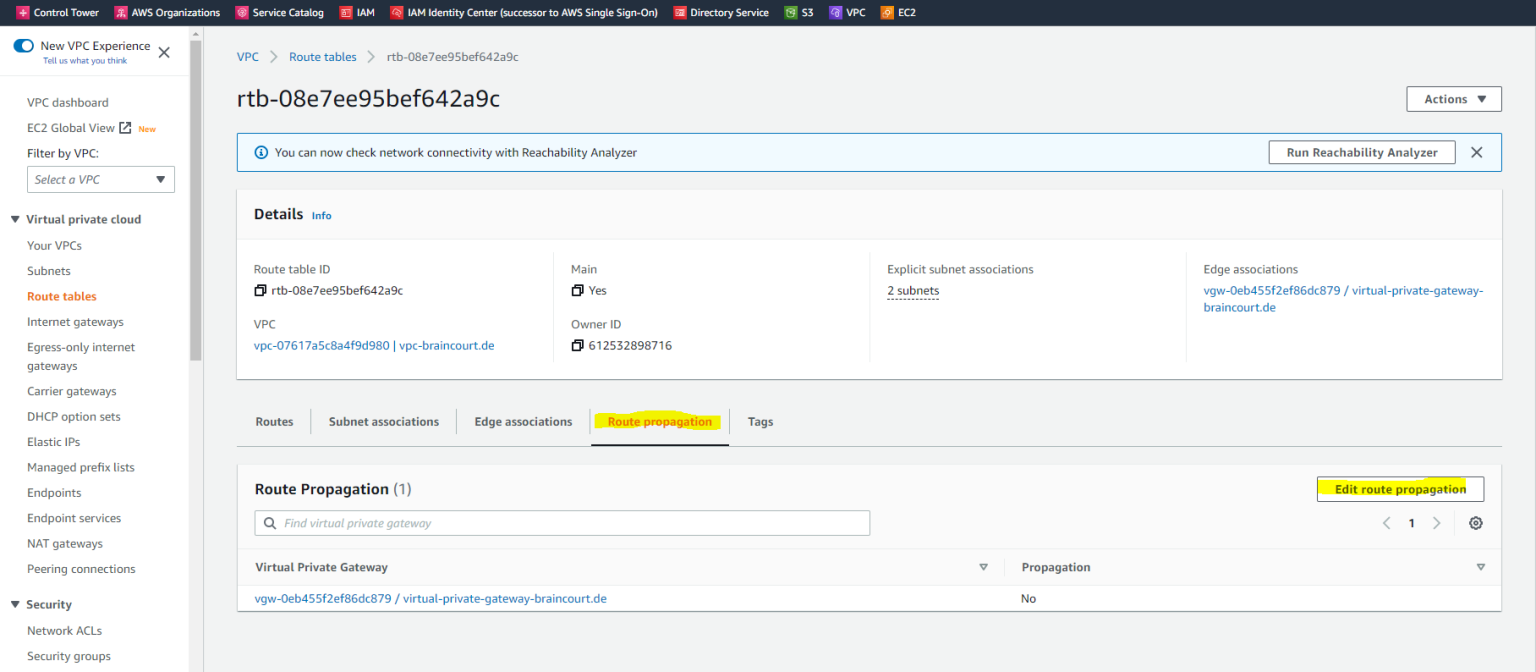Switch to the Subnet associations tab
This screenshot has height=672, width=1536.
(383, 421)
